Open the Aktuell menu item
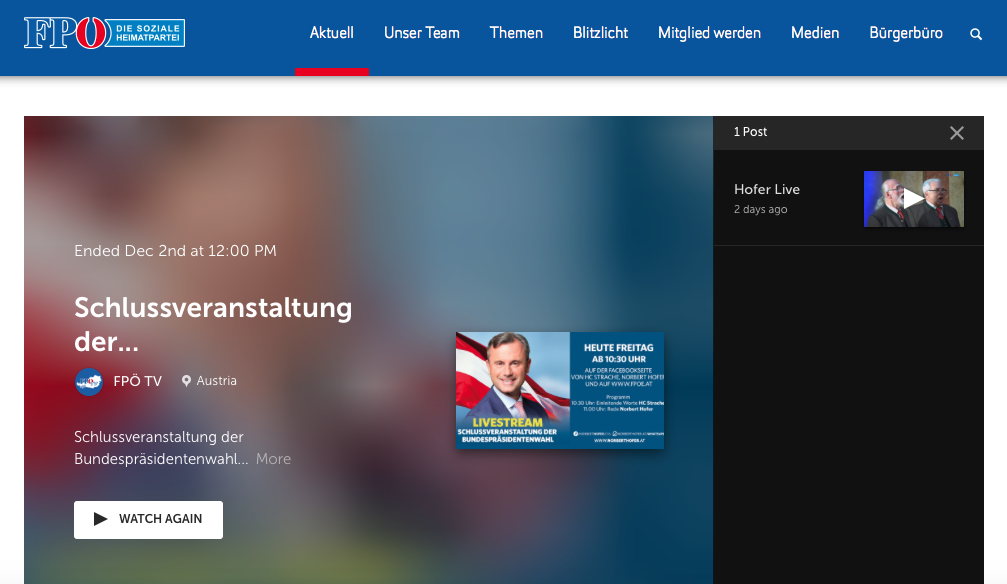Screen dimensions: 1007x584 pos(331,33)
